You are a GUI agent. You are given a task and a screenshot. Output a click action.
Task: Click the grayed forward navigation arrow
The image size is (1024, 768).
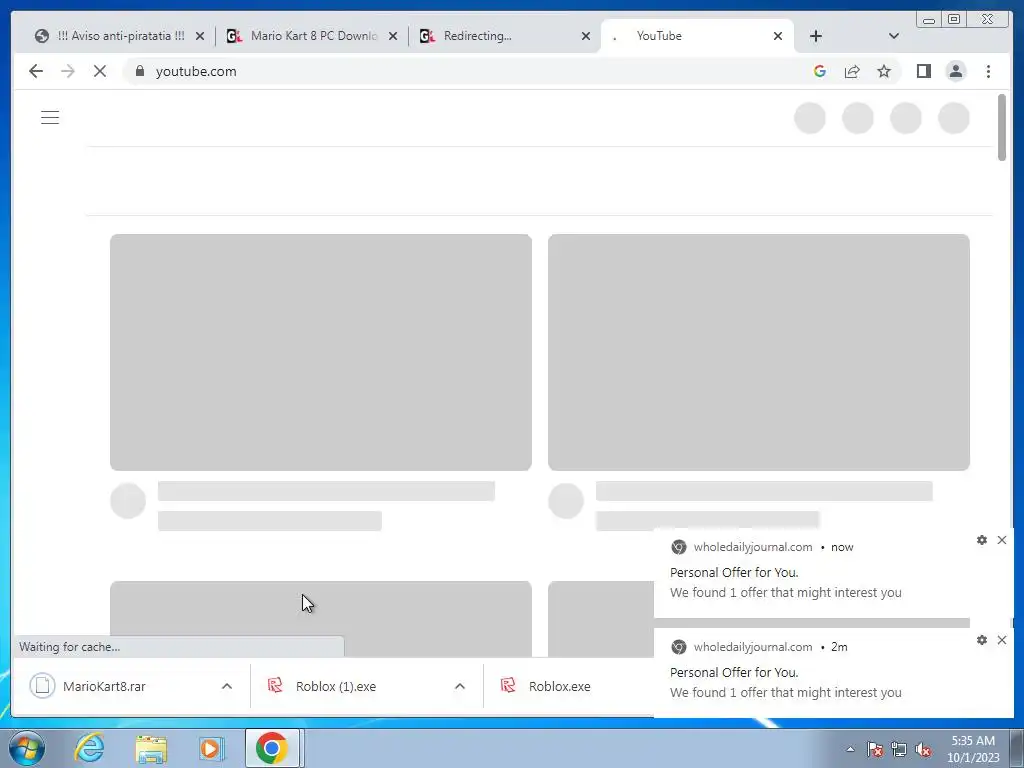[68, 71]
